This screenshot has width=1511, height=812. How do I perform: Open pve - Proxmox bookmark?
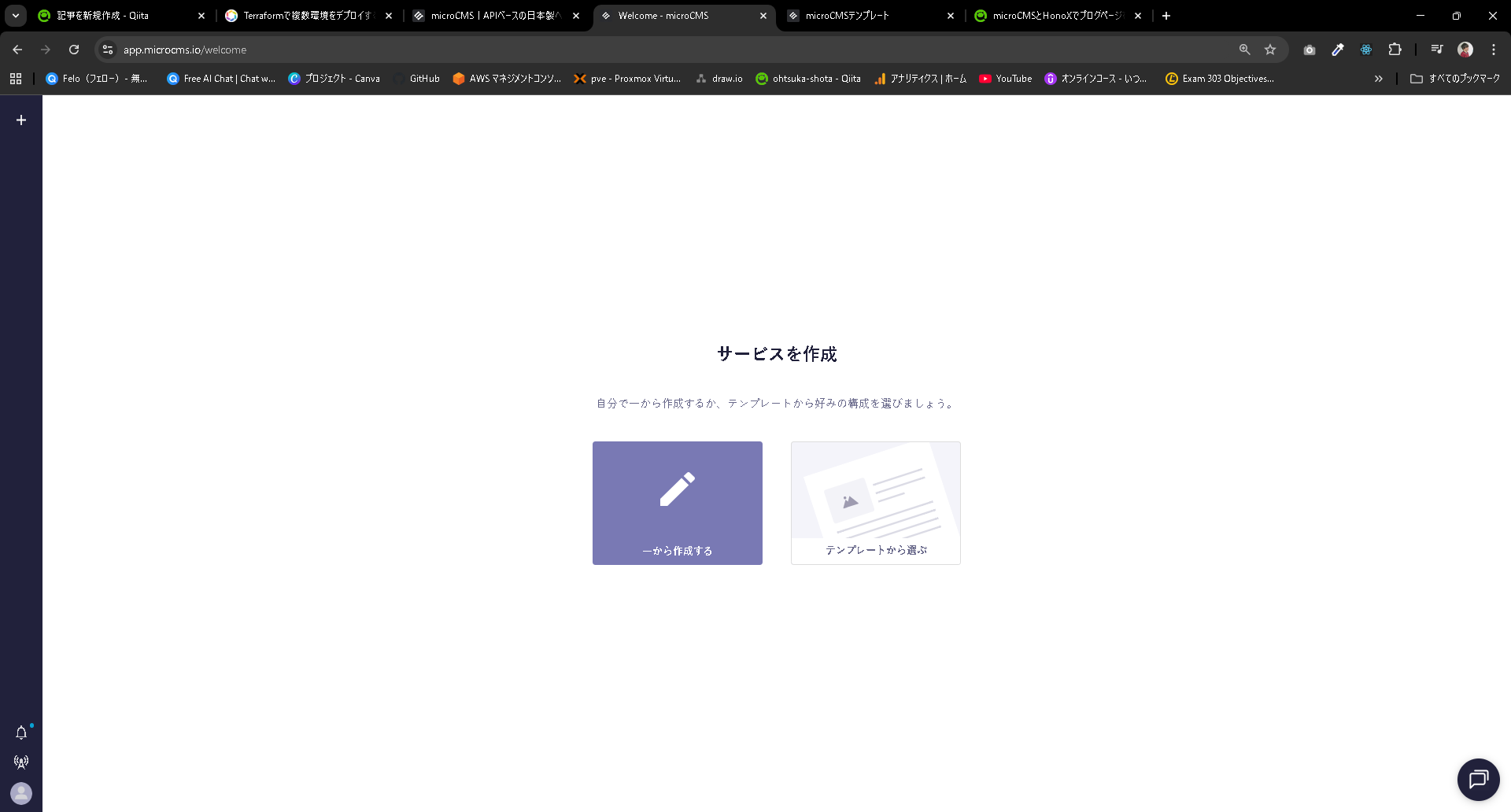coord(627,79)
